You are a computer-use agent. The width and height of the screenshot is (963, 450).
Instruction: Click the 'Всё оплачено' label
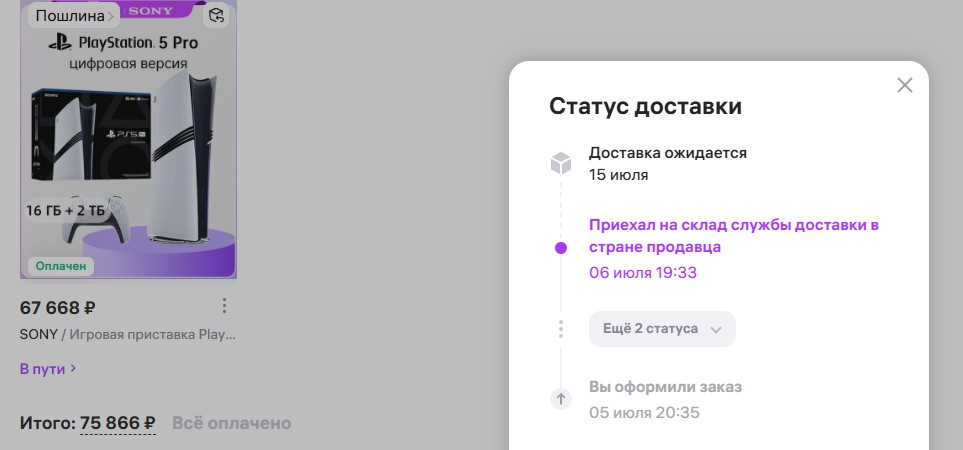pyautogui.click(x=232, y=423)
